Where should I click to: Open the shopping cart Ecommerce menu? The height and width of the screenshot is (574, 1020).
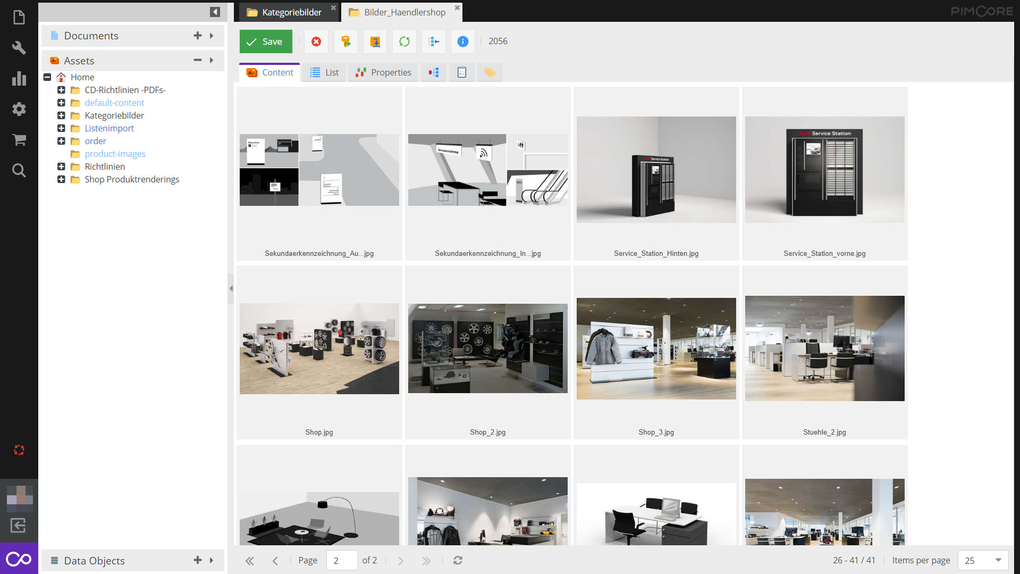19,140
